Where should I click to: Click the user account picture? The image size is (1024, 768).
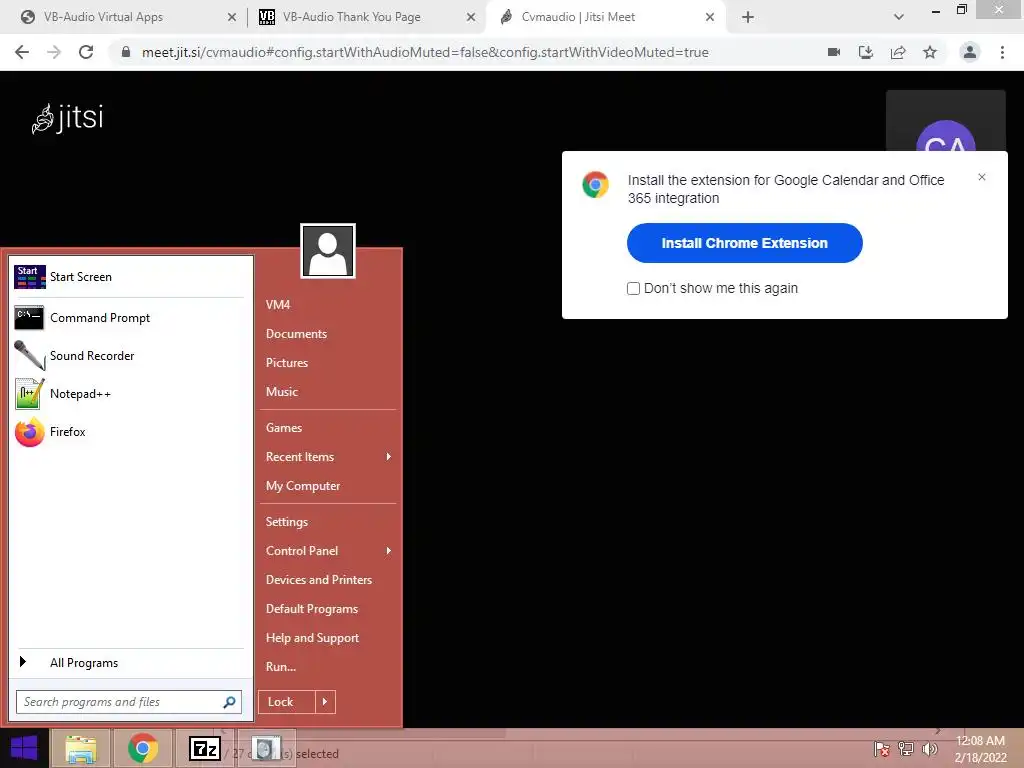coord(328,251)
